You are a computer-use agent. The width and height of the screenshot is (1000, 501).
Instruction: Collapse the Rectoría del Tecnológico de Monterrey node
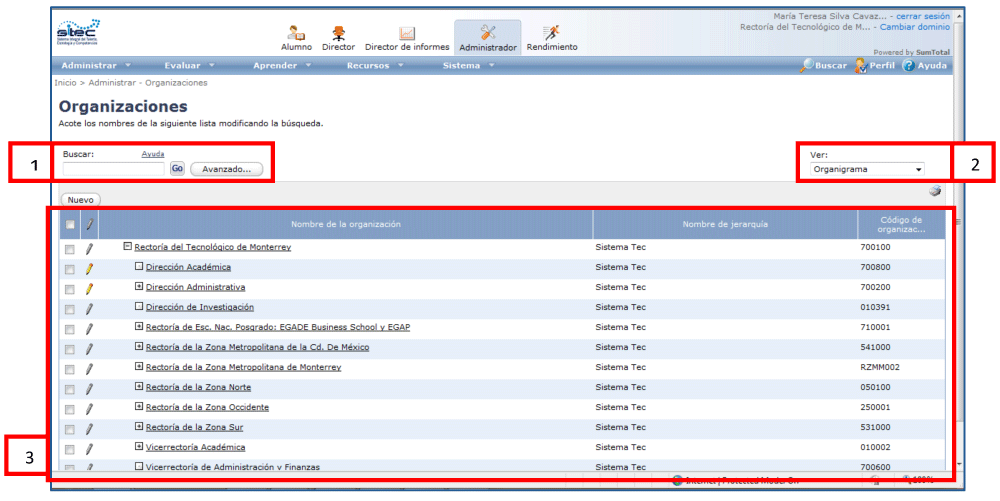coord(128,246)
